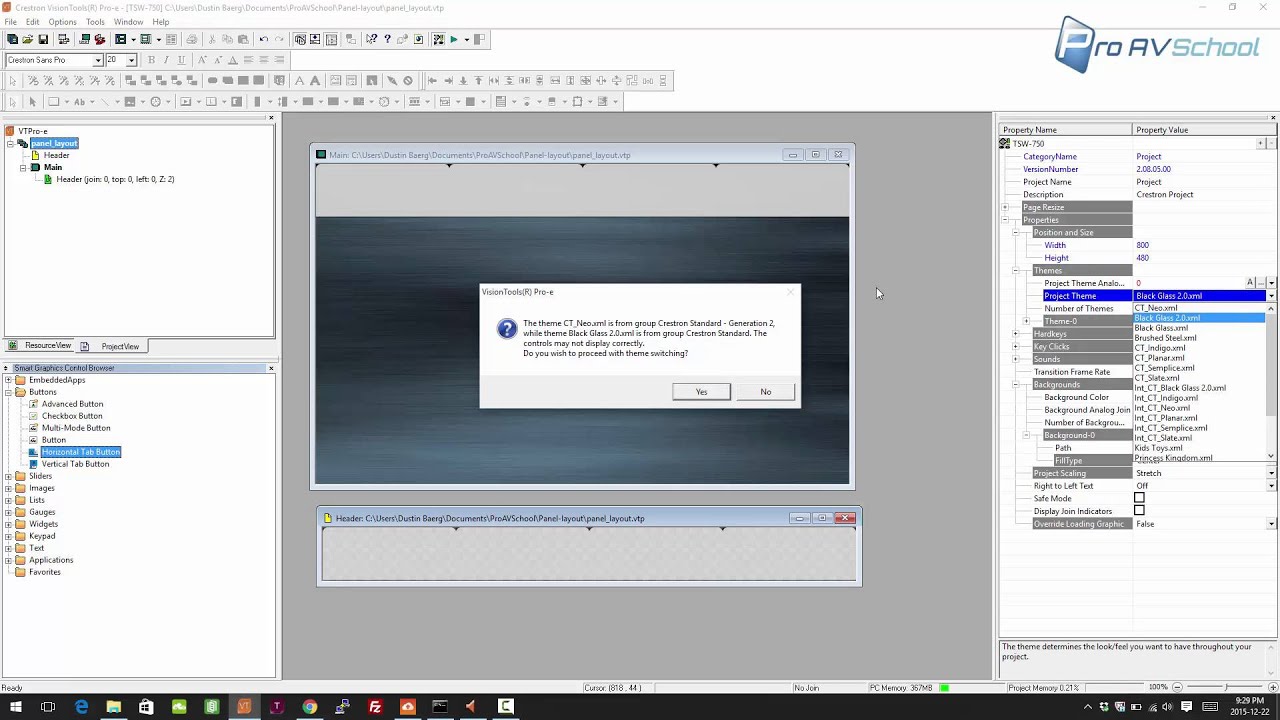Expand the Gauges folder in control browser

pyautogui.click(x=8, y=512)
